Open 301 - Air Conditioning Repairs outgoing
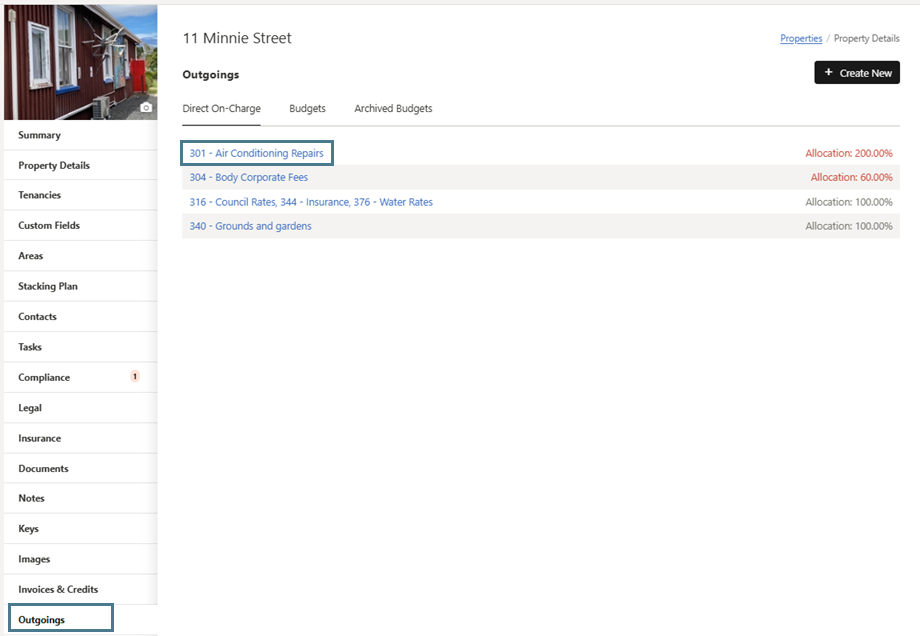Image resolution: width=920 pixels, height=636 pixels. tap(256, 154)
